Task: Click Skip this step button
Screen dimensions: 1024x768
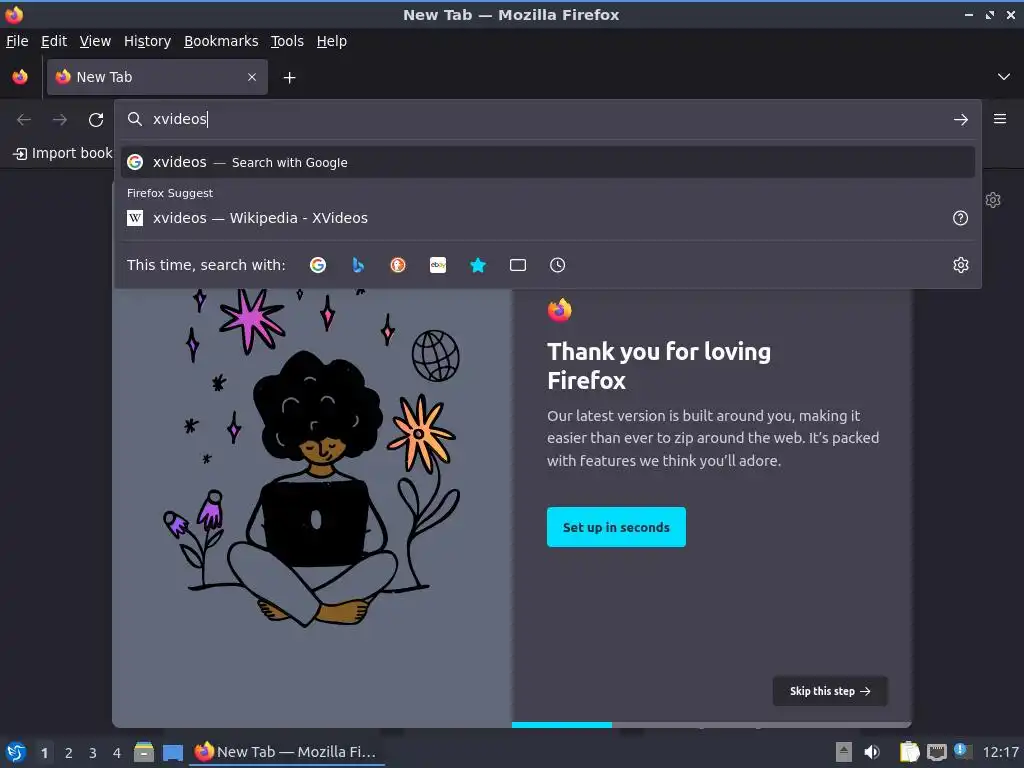Action: click(x=829, y=691)
